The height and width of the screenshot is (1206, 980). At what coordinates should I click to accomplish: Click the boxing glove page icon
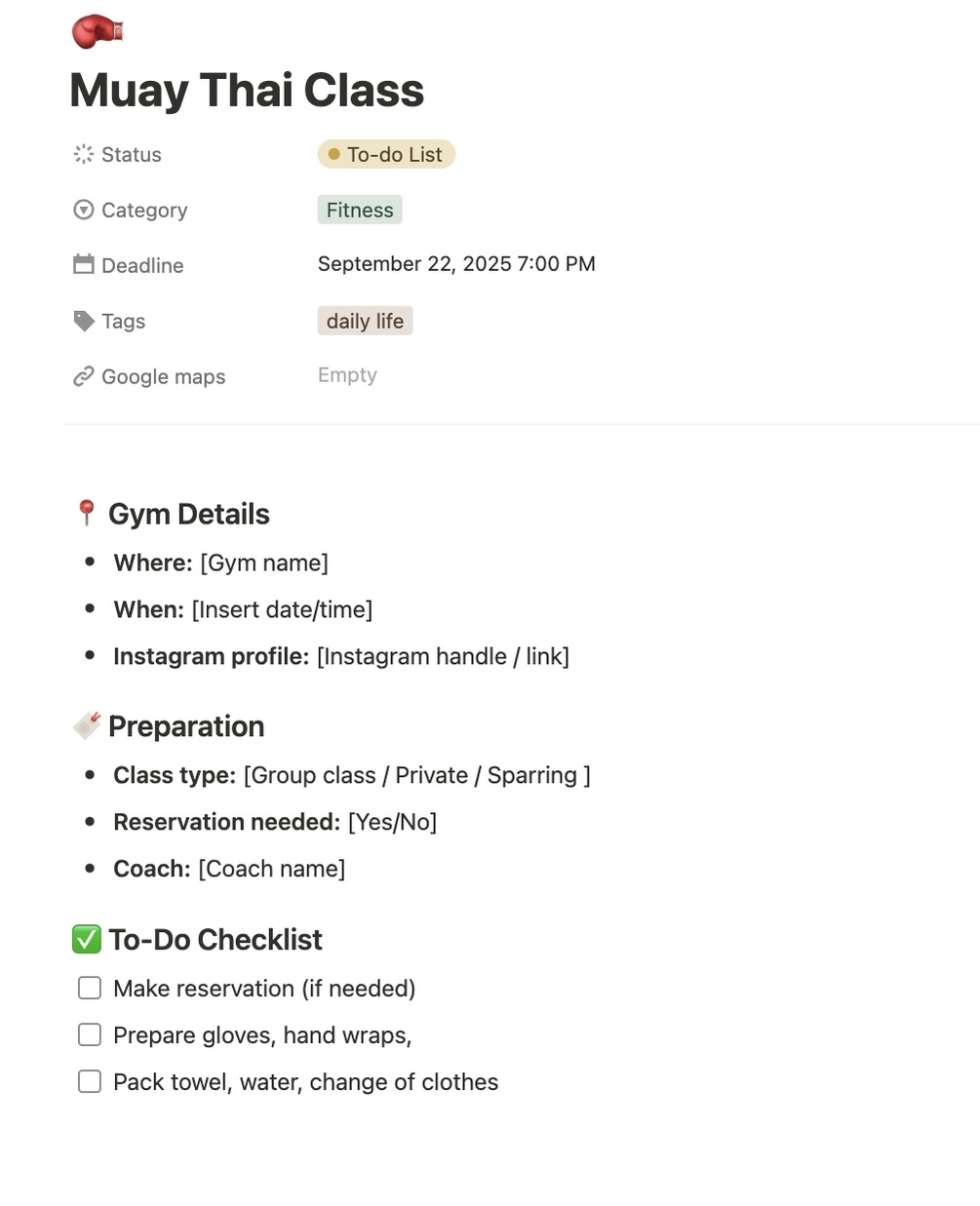[x=97, y=31]
